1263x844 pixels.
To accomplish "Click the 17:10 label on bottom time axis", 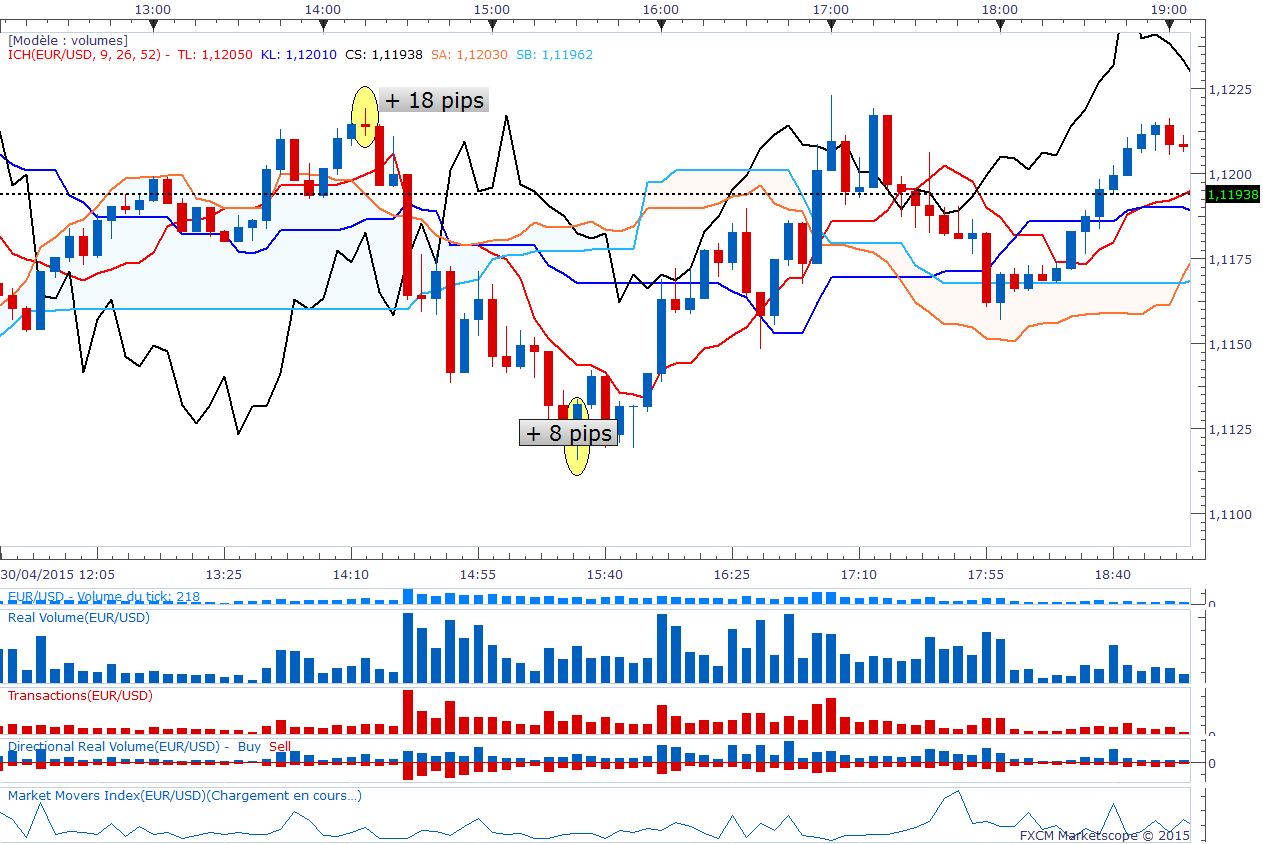I will 859,575.
